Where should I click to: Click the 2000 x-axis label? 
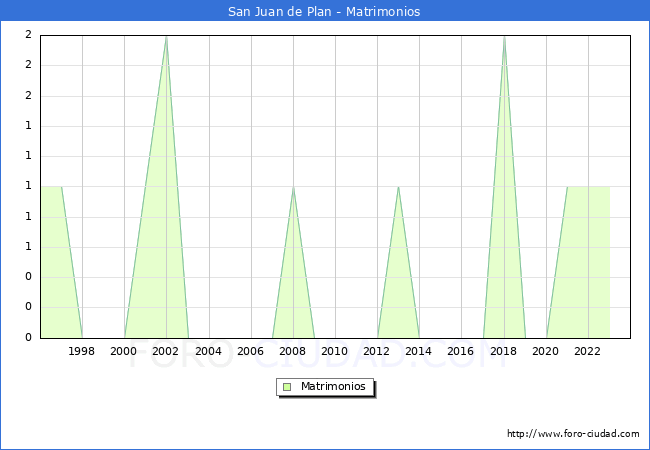click(x=124, y=351)
